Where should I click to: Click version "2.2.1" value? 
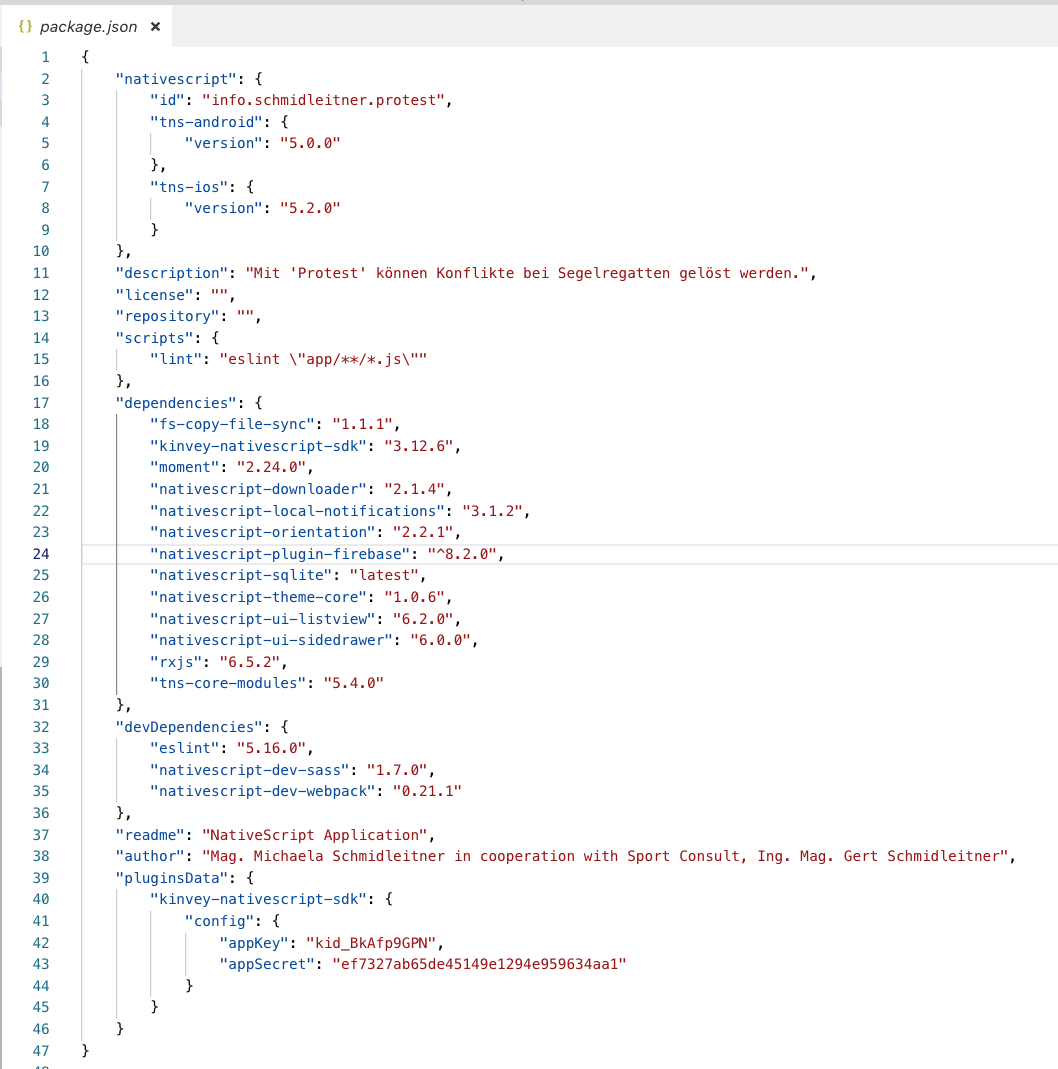click(x=423, y=532)
